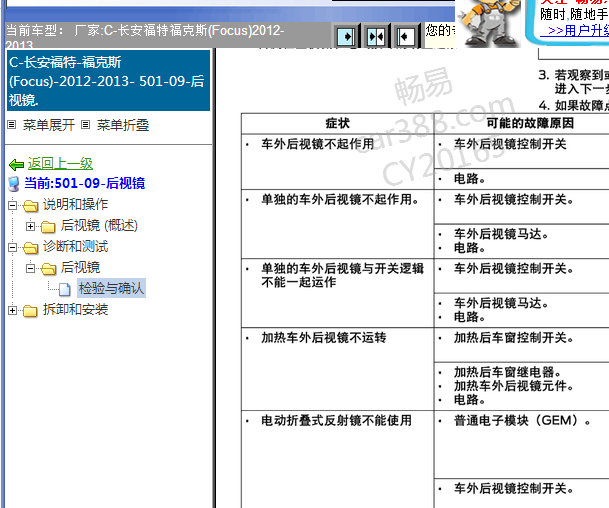Viewport: 609px width, 508px height.
Task: Open the 返回上一级 link
Action: (x=60, y=164)
